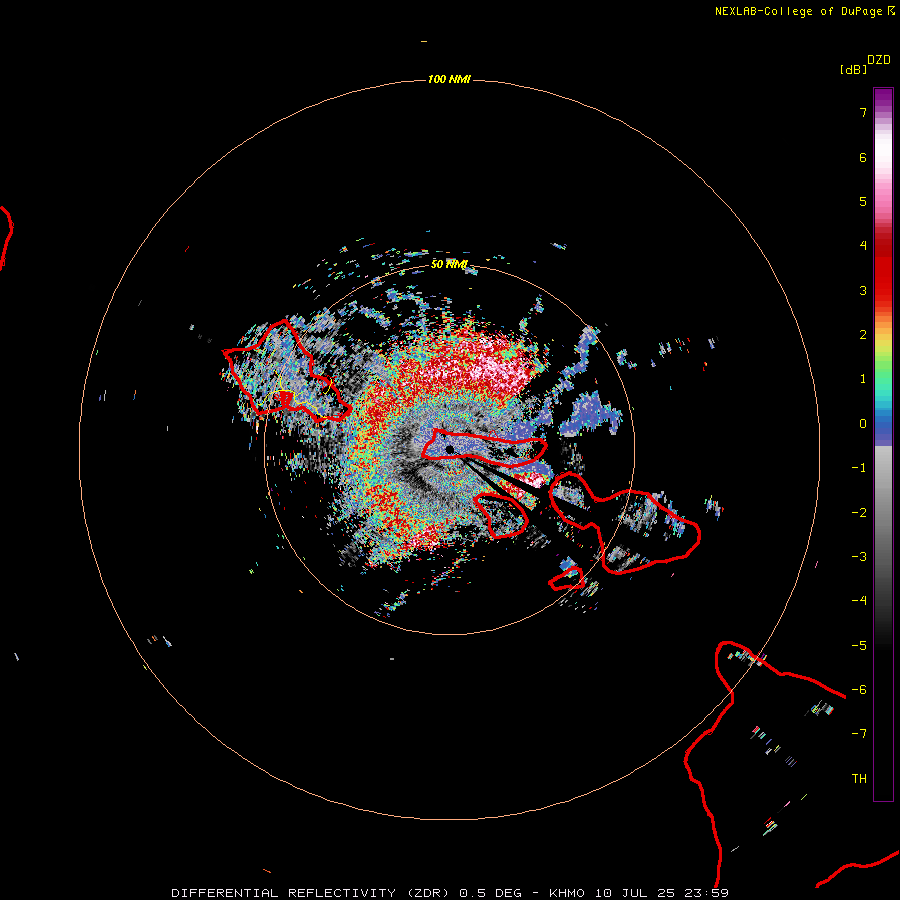Image resolution: width=900 pixels, height=900 pixels.
Task: Click the -5 dB scale tick label
Action: pos(859,646)
